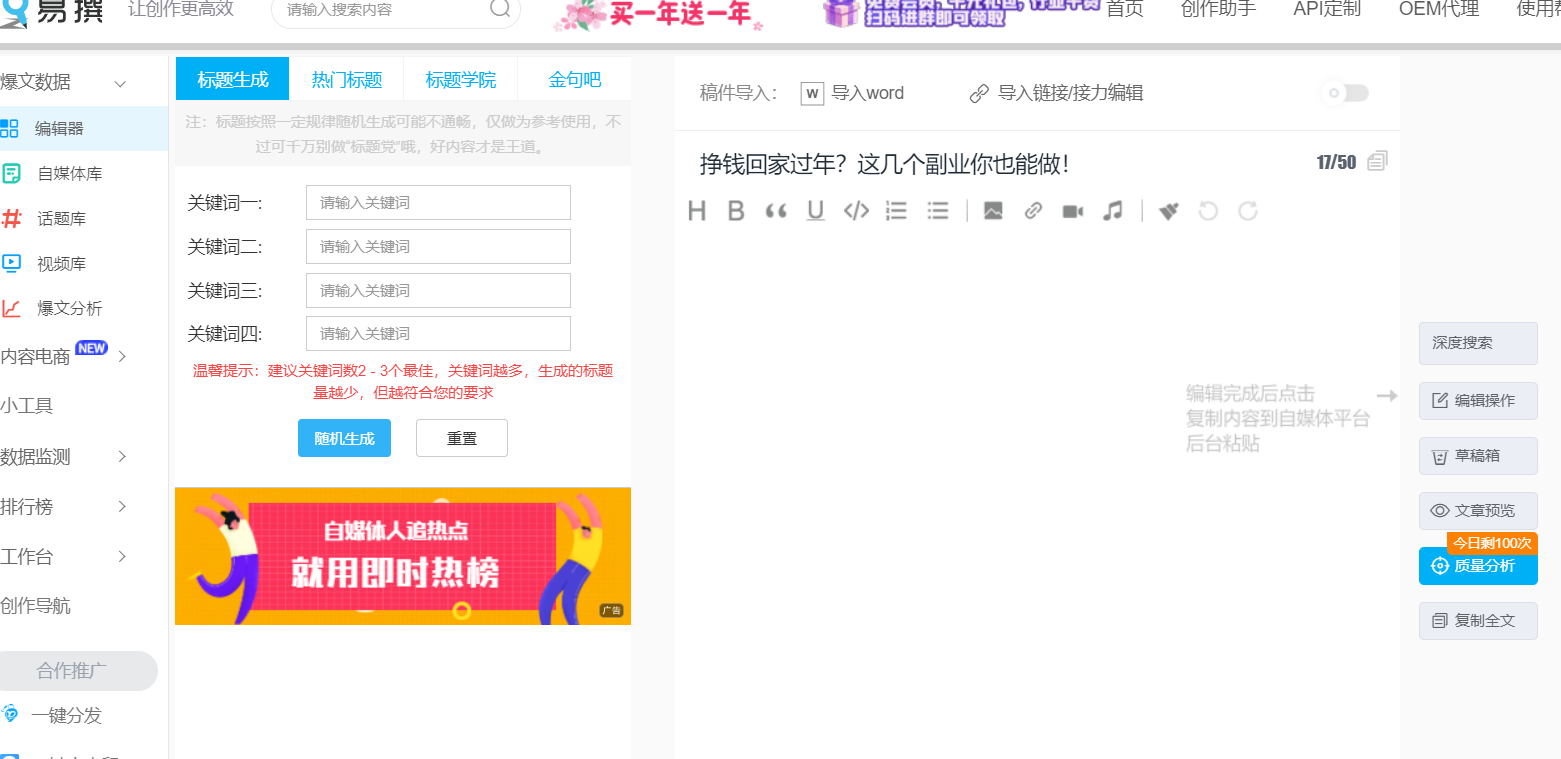Open 话题库 from the sidebar
Screen dimensions: 1561x759
[60, 218]
